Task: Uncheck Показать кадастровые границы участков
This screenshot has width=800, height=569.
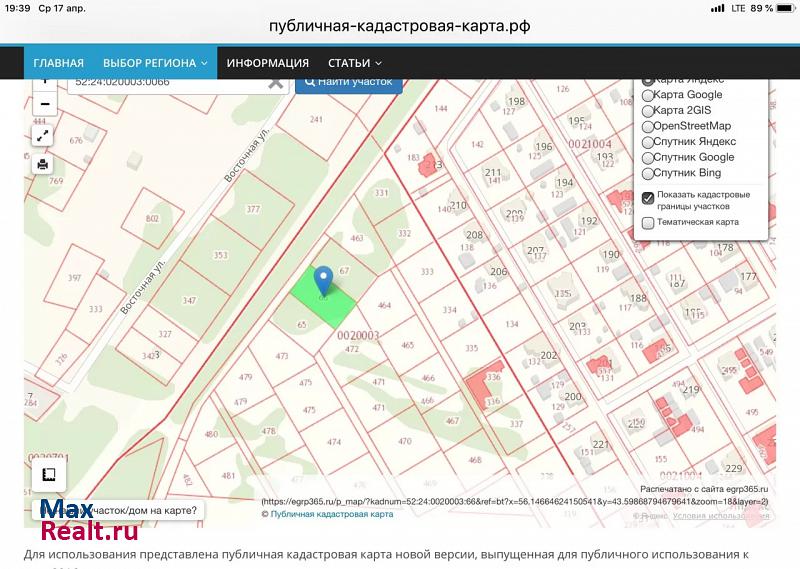Action: [648, 198]
